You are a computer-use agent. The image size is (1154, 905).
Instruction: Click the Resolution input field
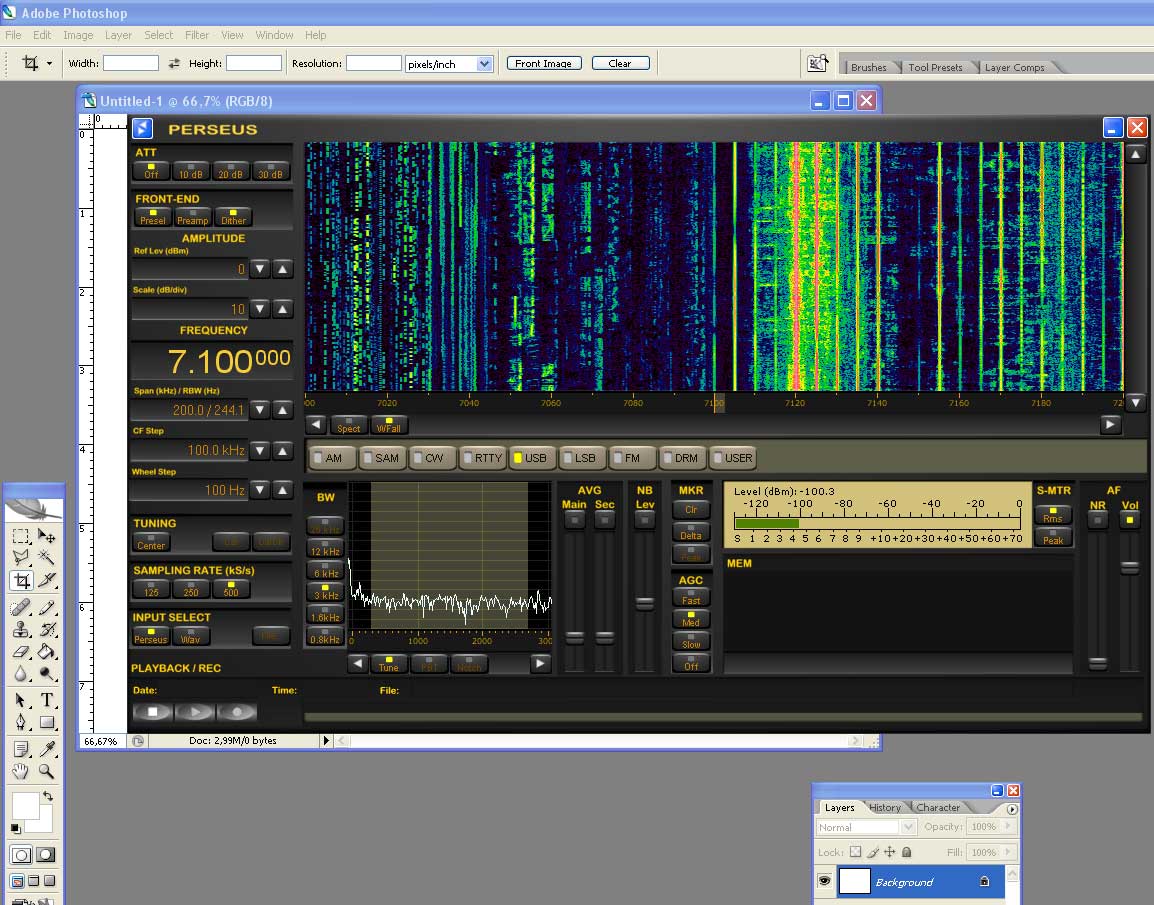coord(374,64)
